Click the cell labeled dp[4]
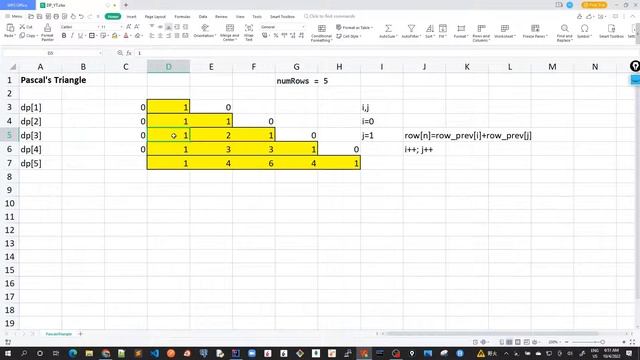 pos(40,149)
